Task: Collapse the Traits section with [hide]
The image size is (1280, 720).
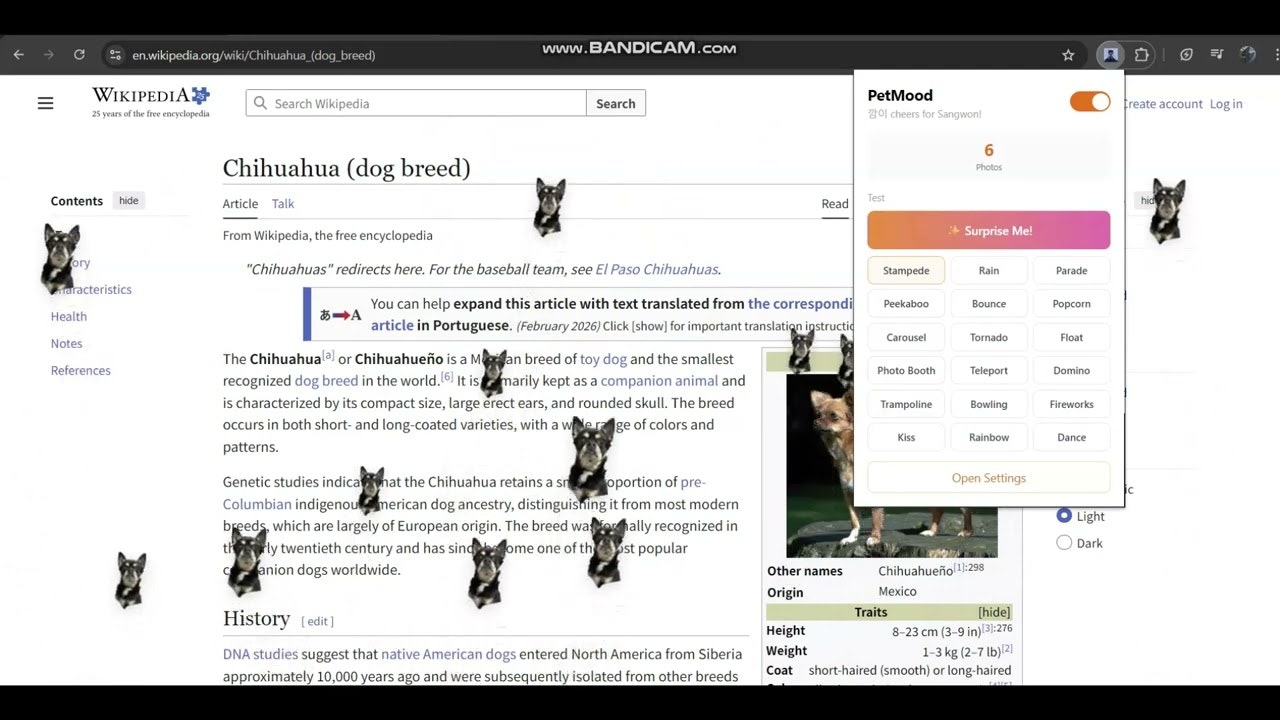Action: [x=994, y=612]
